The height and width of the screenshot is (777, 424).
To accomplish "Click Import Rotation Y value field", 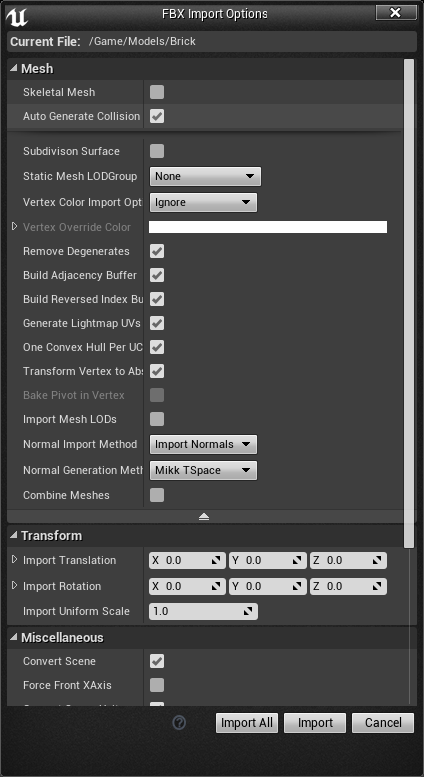I will point(267,586).
